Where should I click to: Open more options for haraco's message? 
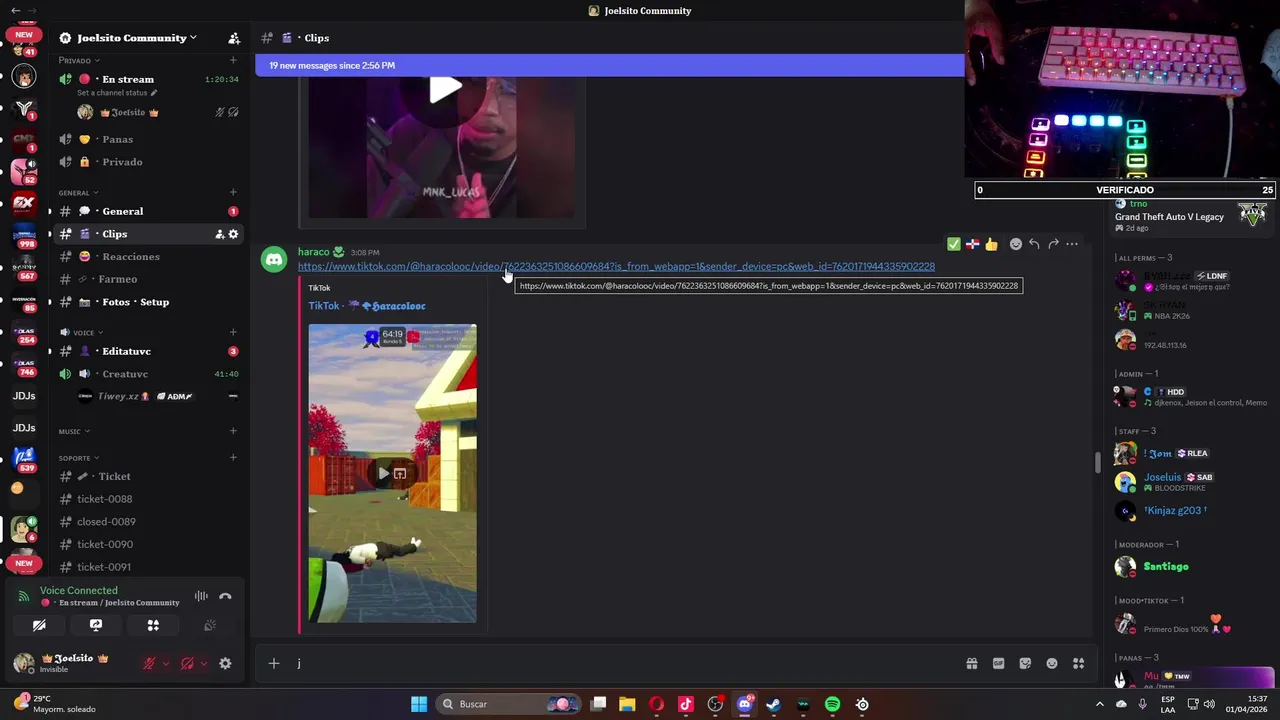pos(1072,244)
